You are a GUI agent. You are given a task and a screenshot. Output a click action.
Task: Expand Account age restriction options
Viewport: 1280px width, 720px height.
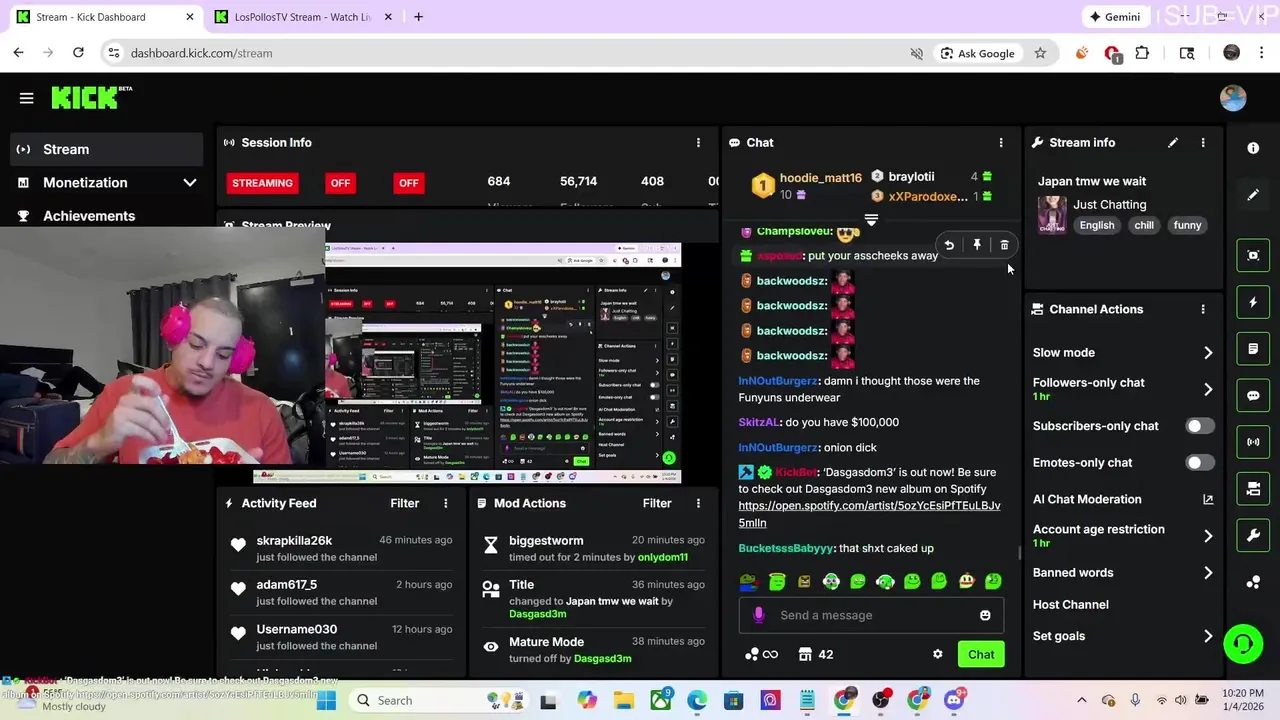click(x=1208, y=536)
